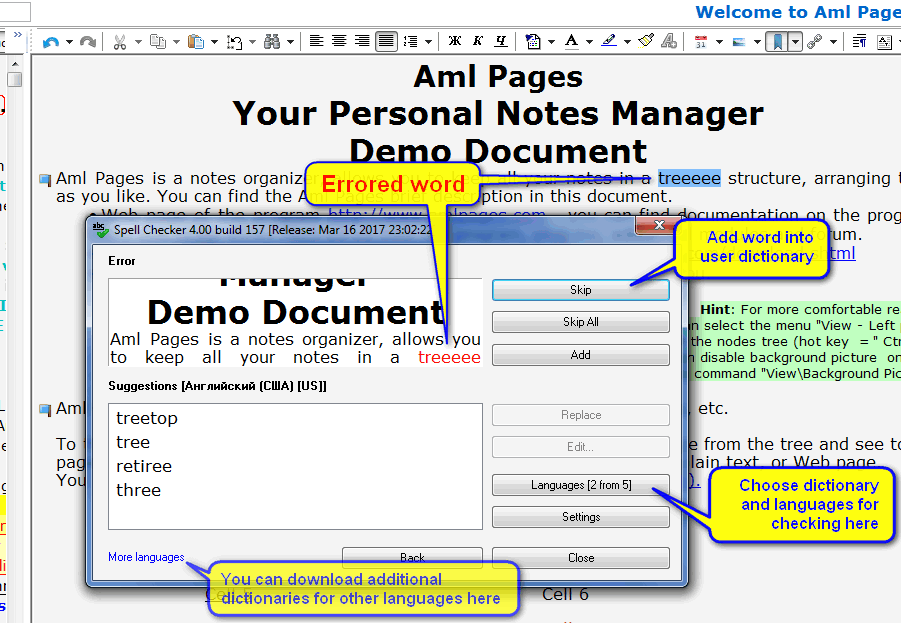Open the Copy dropdown arrow

(176, 42)
